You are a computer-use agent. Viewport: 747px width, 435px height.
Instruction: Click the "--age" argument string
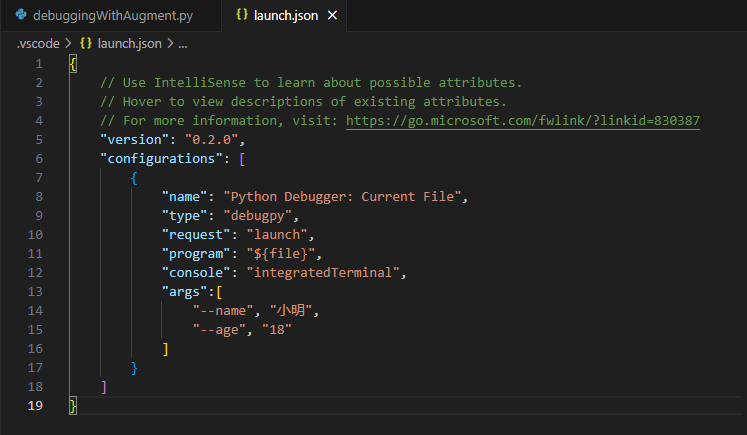pos(219,330)
